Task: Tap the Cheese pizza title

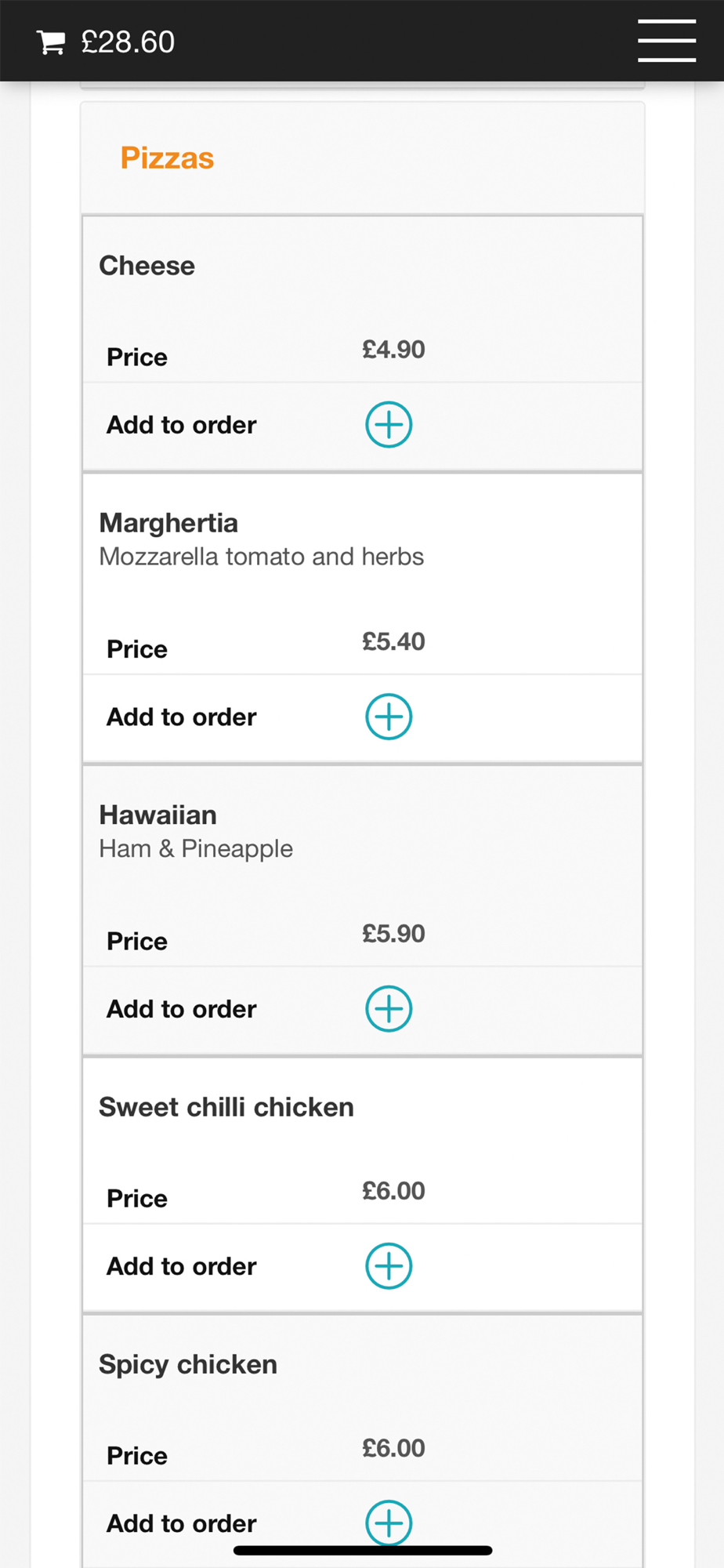Action: pos(147,266)
